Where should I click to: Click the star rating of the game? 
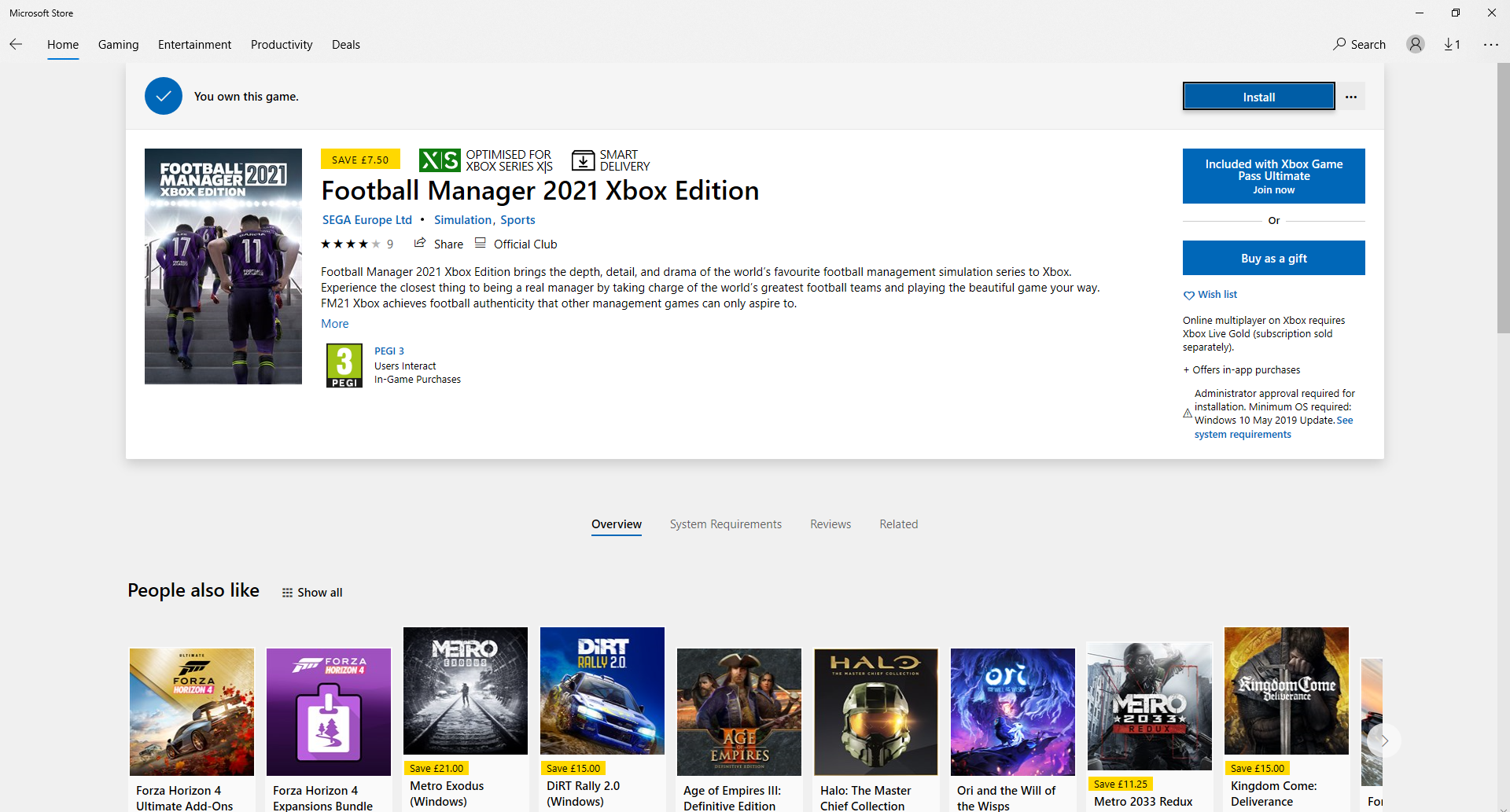tap(351, 244)
